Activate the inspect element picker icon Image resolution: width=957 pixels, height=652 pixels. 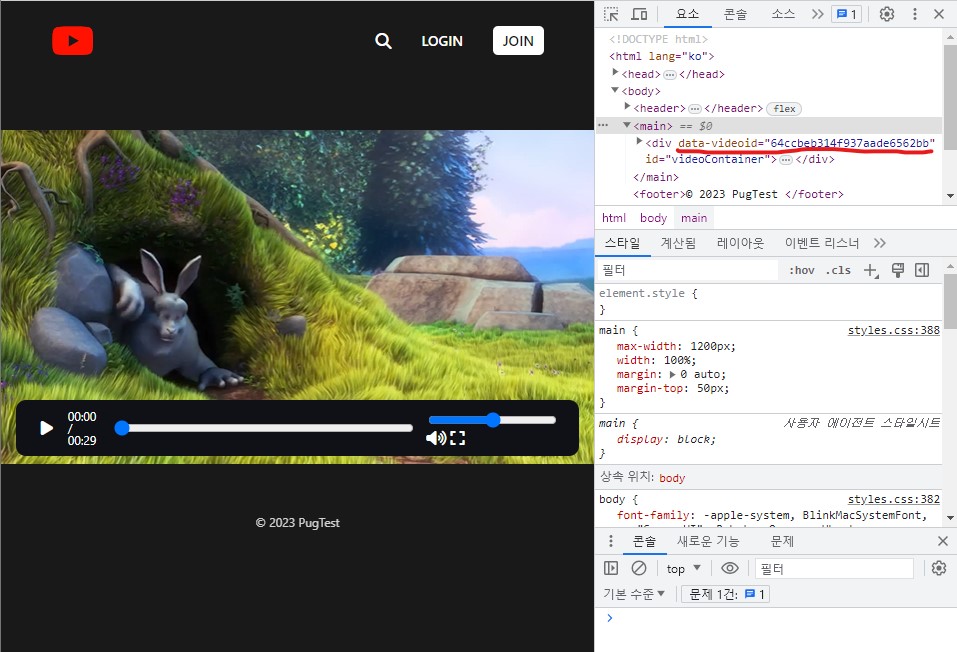tap(611, 14)
